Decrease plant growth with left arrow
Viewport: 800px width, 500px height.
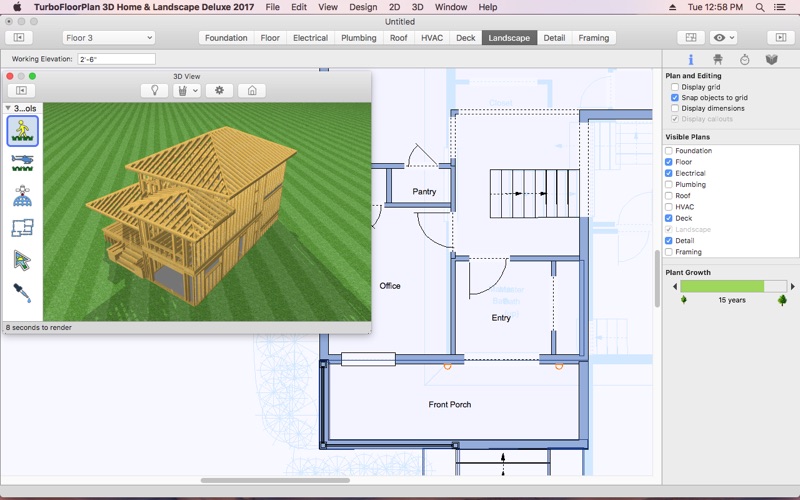tap(675, 286)
